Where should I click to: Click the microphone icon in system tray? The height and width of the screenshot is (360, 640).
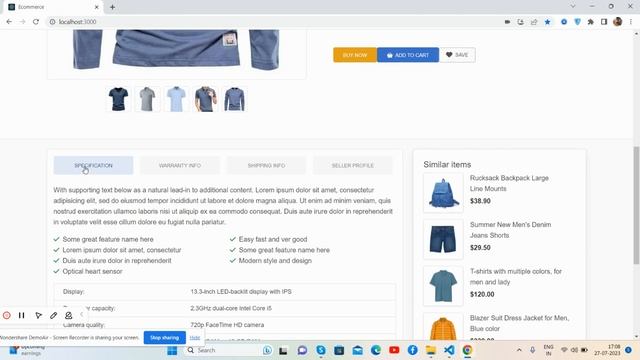click(x=532, y=350)
